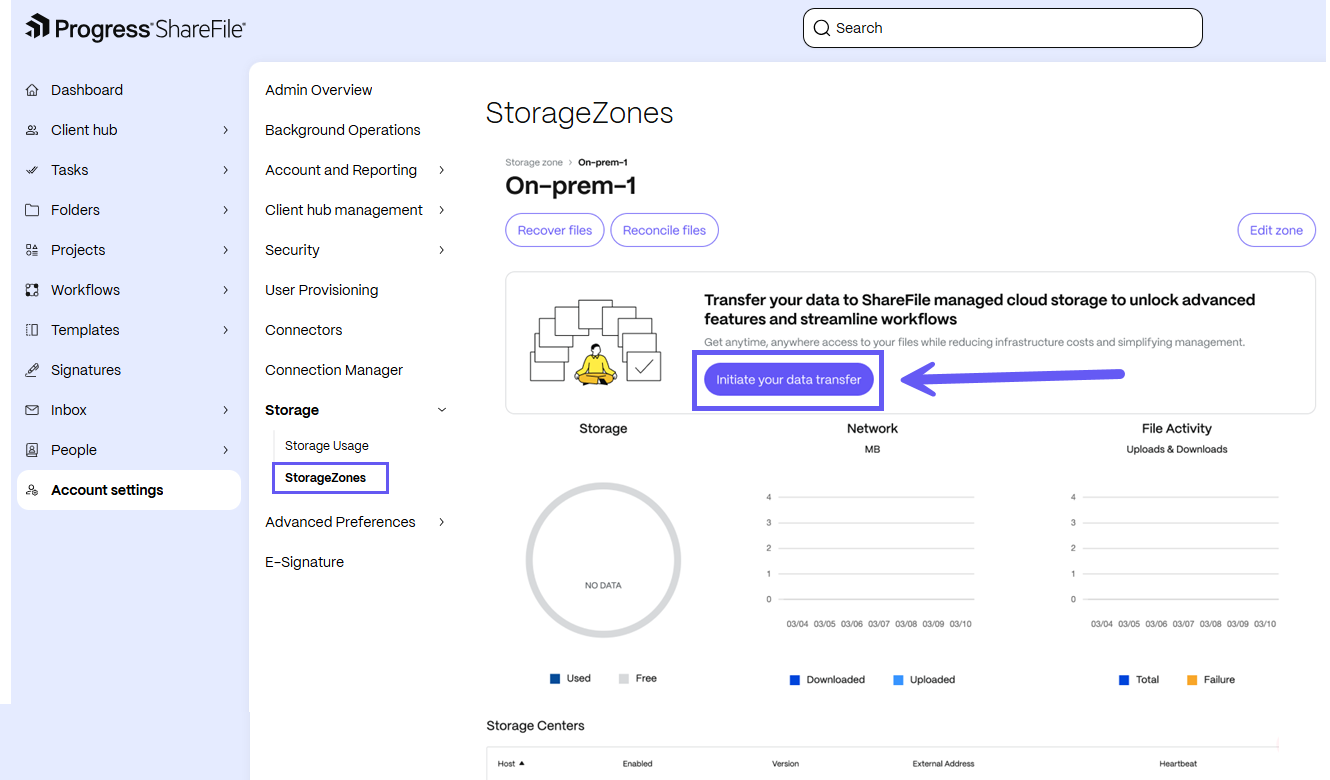Select Storage Usage submenu item
The width and height of the screenshot is (1330, 780).
327,446
